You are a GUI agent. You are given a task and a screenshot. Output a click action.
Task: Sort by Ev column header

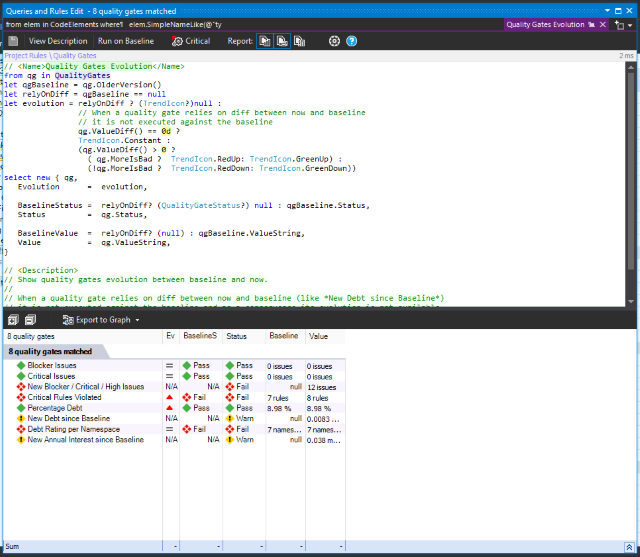(171, 336)
